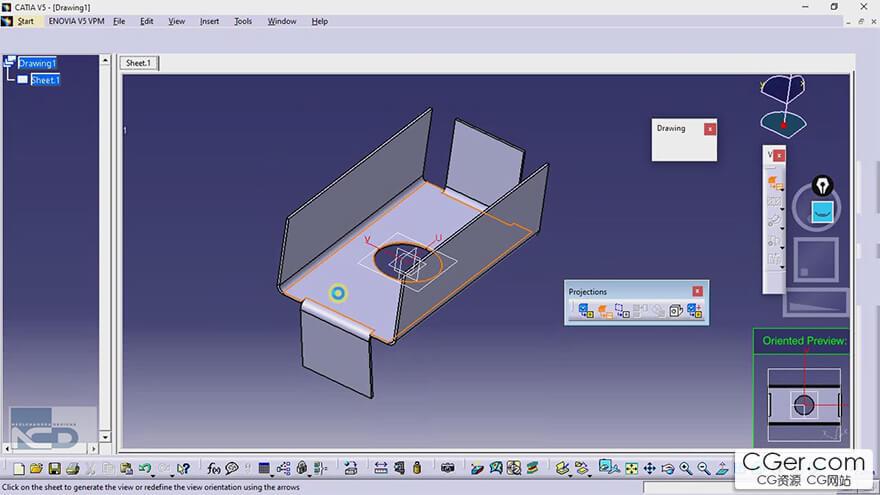Click the Front View icon in Projections
Viewport: 880px width, 495px height.
585,310
